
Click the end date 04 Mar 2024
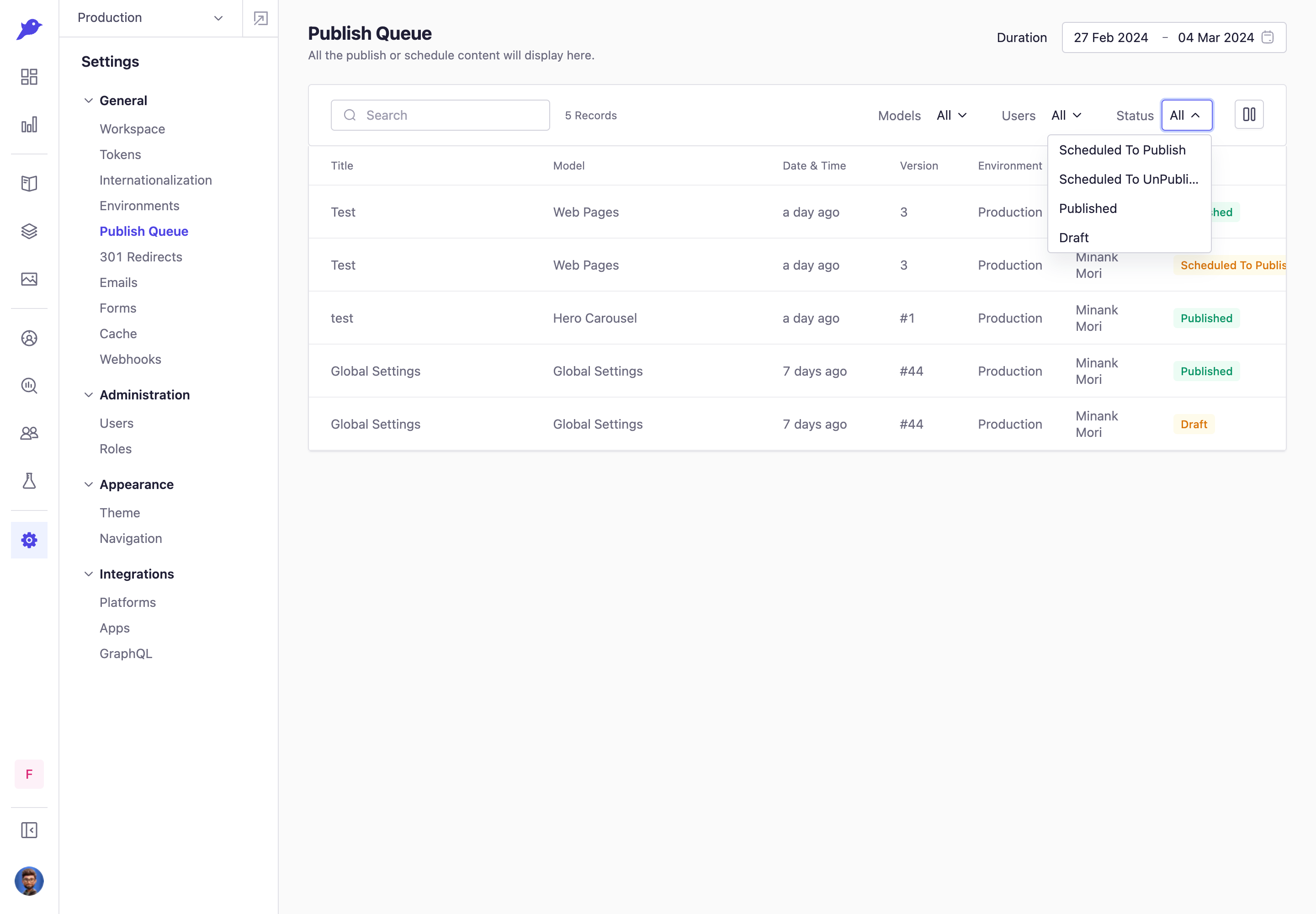(x=1216, y=37)
